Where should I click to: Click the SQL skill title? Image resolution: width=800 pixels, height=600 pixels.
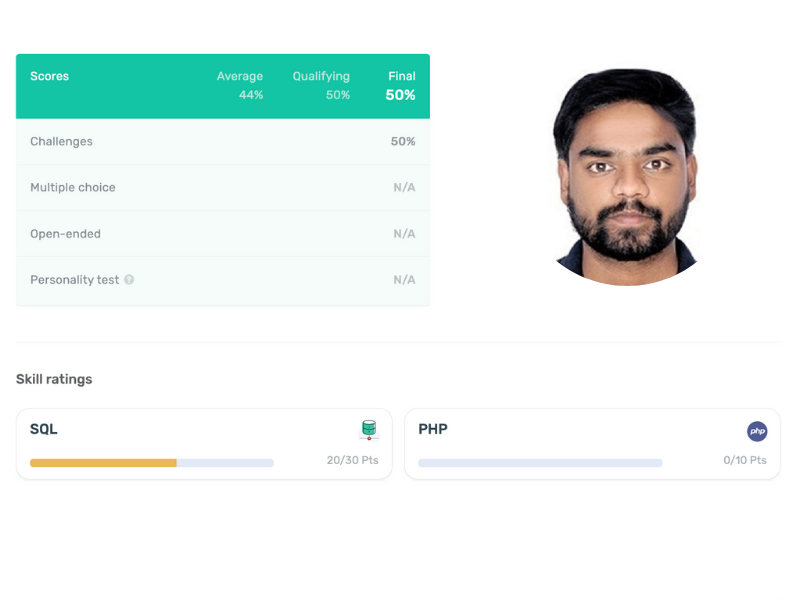pyautogui.click(x=44, y=429)
